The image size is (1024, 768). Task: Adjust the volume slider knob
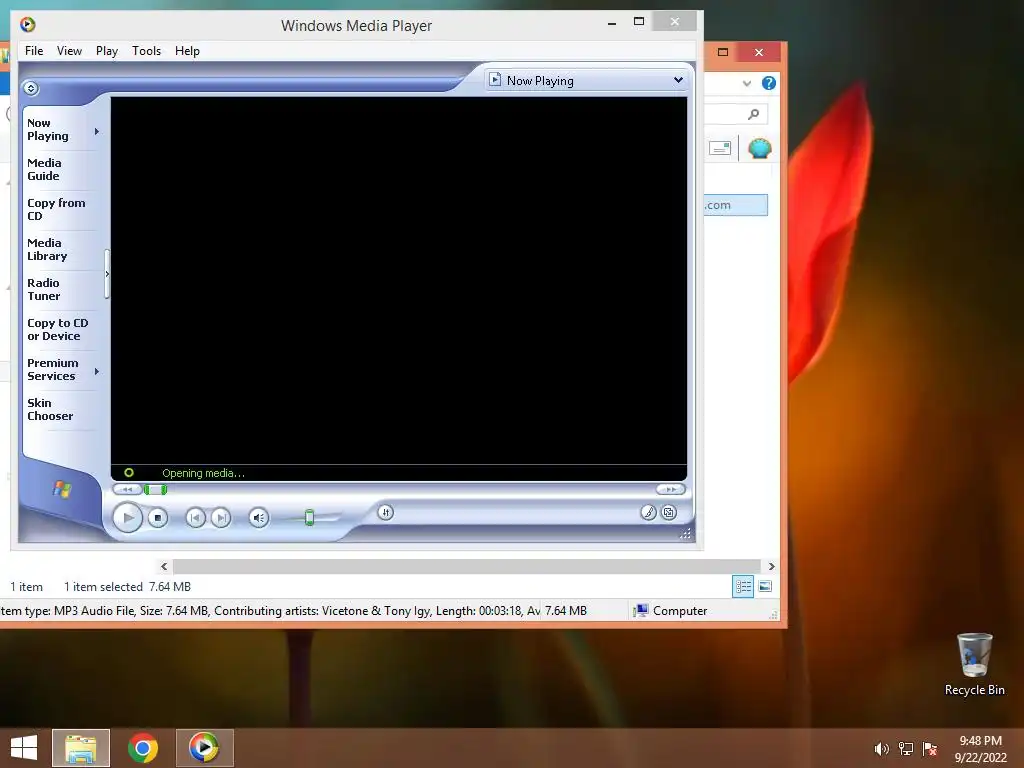coord(310,518)
